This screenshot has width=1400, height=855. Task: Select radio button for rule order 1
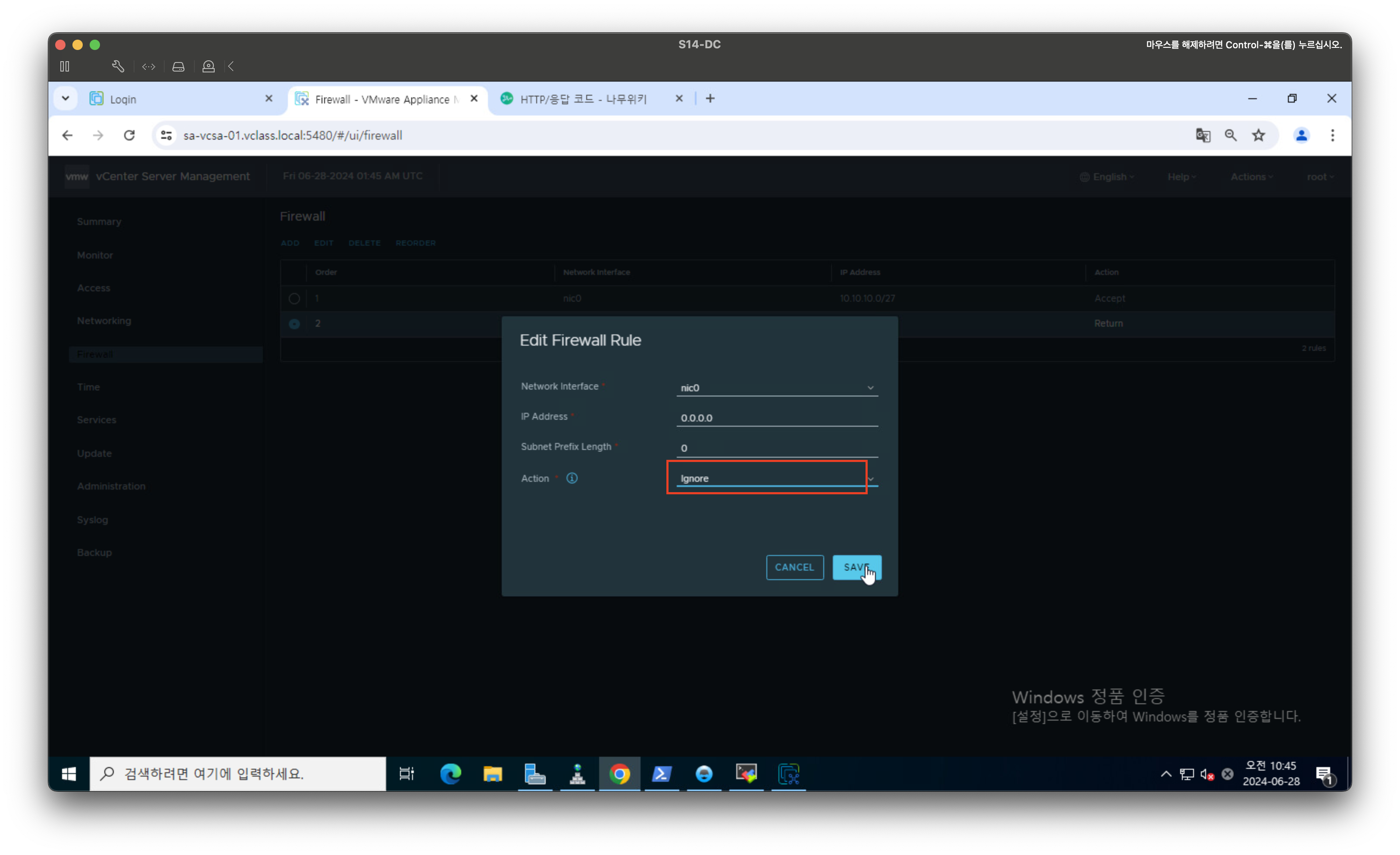294,298
